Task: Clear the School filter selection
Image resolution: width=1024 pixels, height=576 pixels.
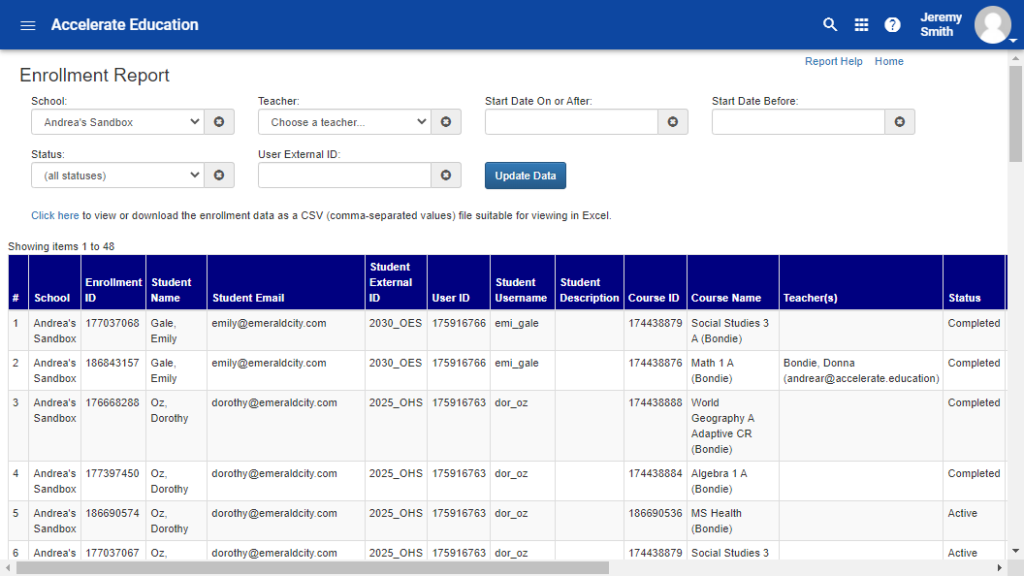Action: click(x=219, y=122)
